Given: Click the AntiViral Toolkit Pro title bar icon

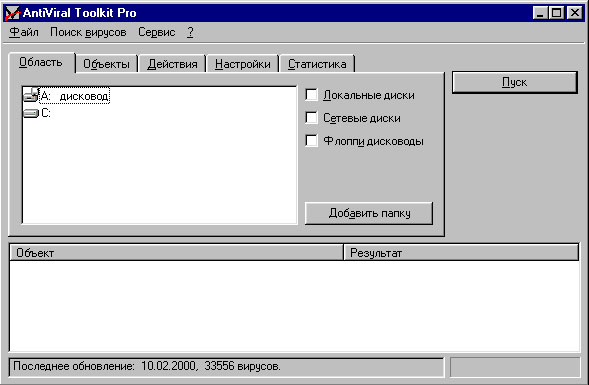Looking at the screenshot, I should coord(12,13).
